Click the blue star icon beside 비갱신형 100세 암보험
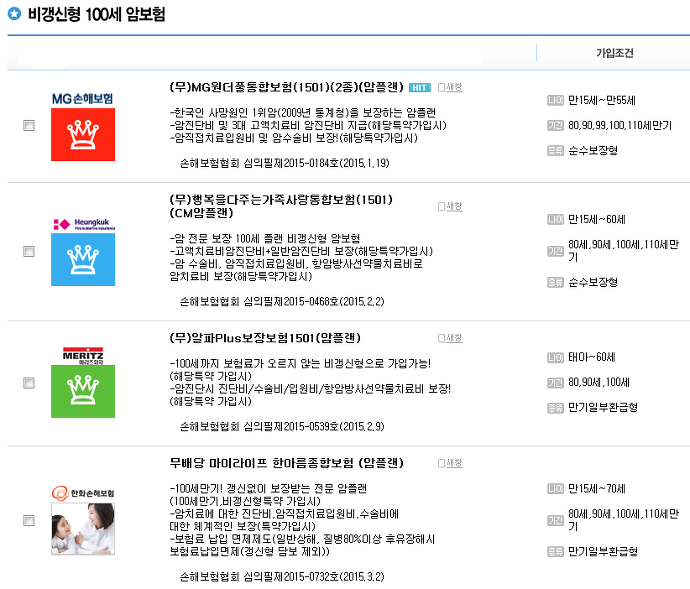Viewport: 690px width, 589px height. pyautogui.click(x=14, y=14)
